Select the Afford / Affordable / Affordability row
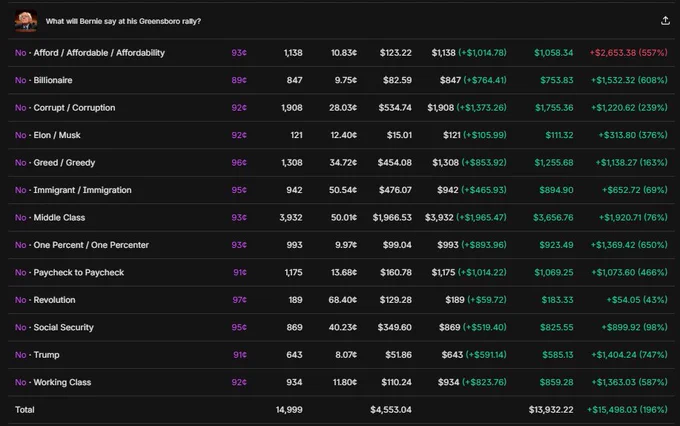680x426 pixels. tap(341, 53)
